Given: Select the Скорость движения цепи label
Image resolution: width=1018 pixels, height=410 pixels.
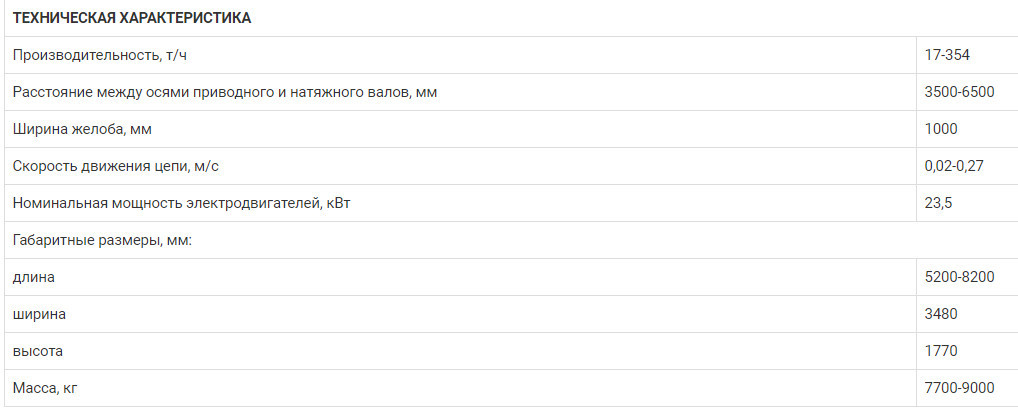Looking at the screenshot, I should (x=116, y=166).
